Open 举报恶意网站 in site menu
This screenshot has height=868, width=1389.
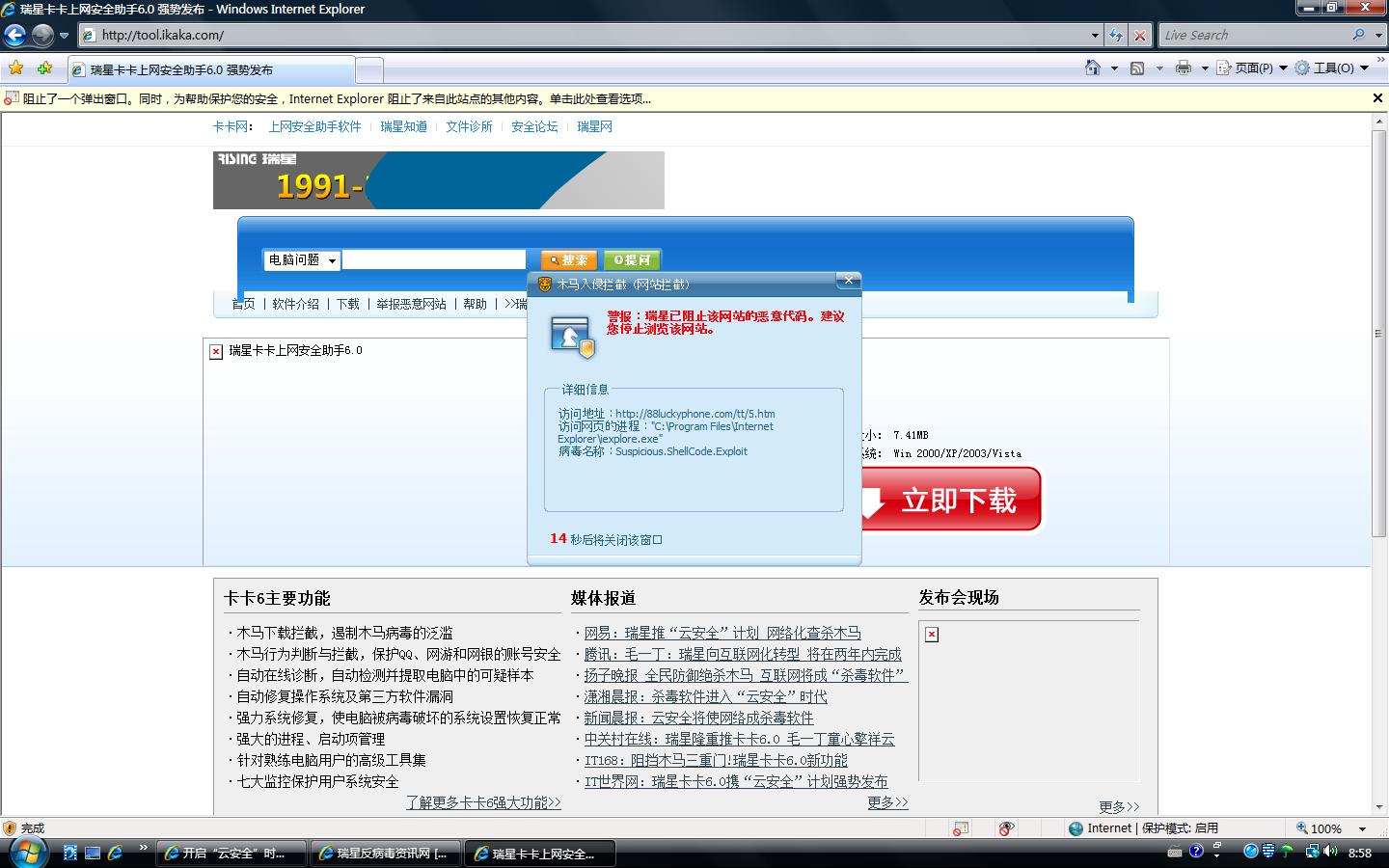tap(412, 304)
